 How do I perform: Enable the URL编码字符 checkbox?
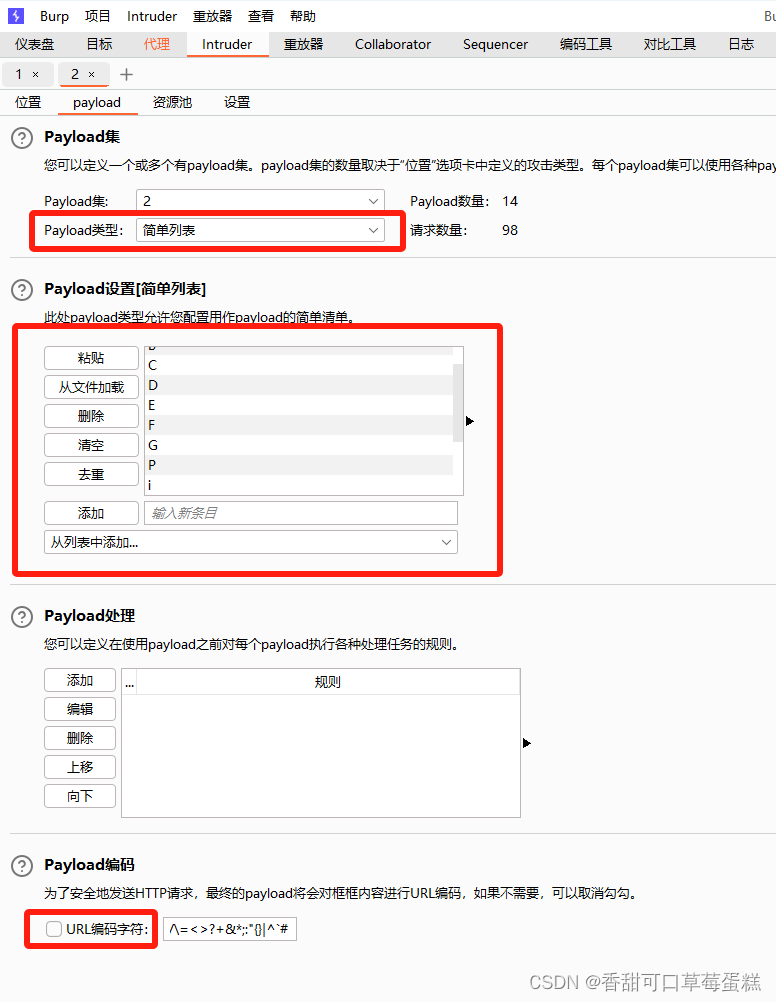tap(54, 929)
